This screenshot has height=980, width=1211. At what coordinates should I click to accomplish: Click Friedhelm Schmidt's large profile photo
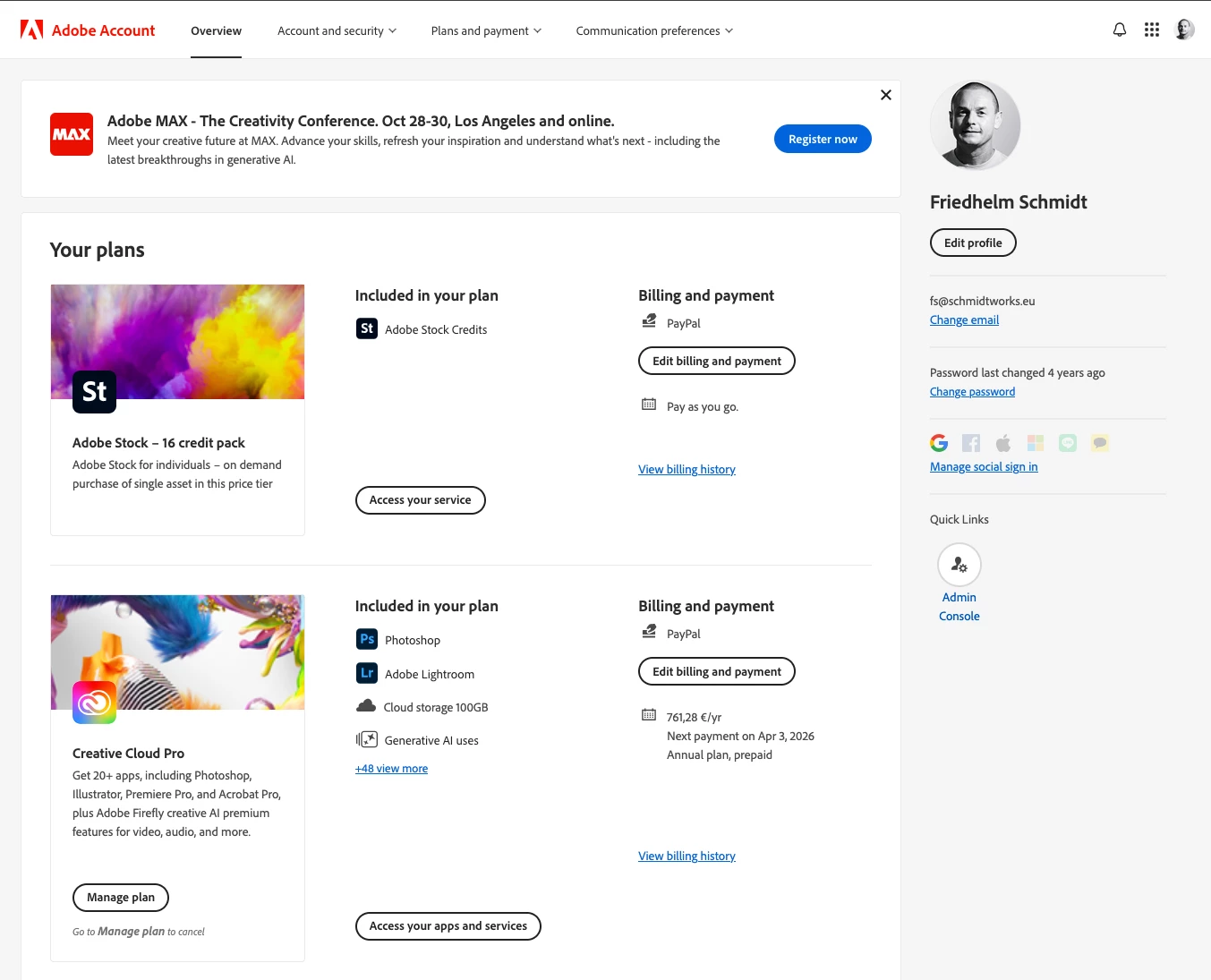click(975, 125)
